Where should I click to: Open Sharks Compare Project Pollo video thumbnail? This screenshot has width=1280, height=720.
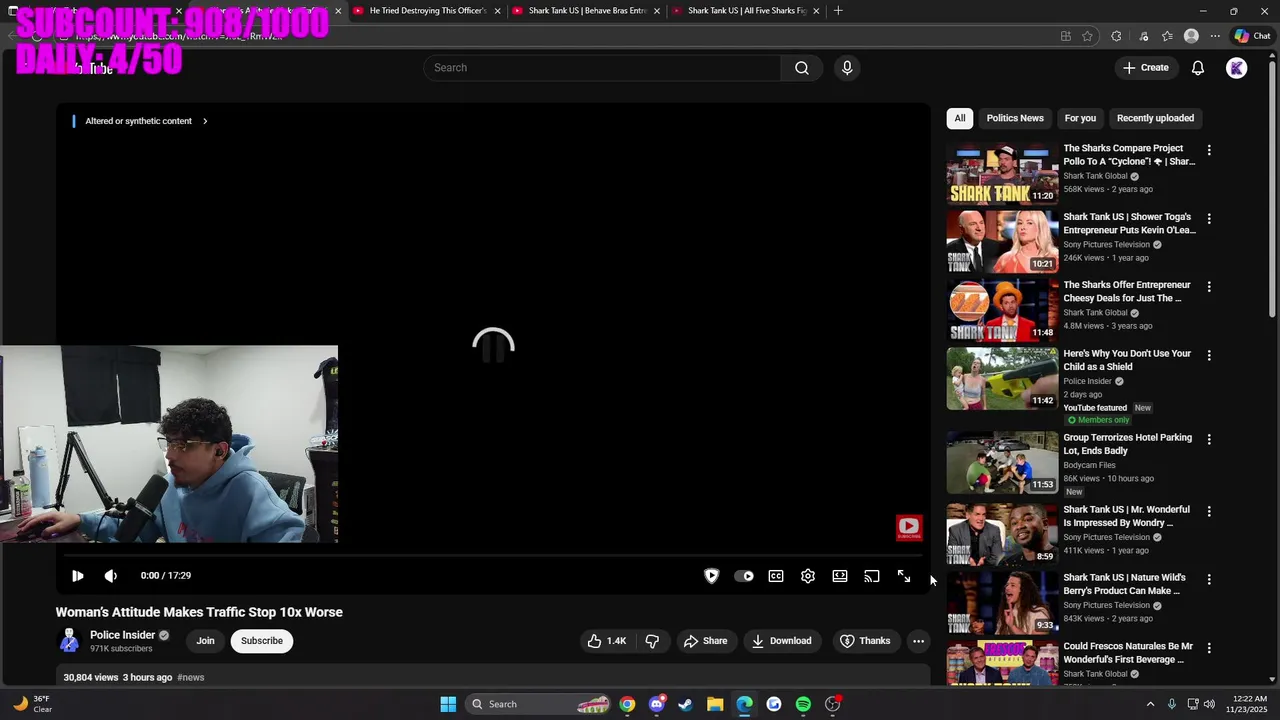pos(1002,174)
